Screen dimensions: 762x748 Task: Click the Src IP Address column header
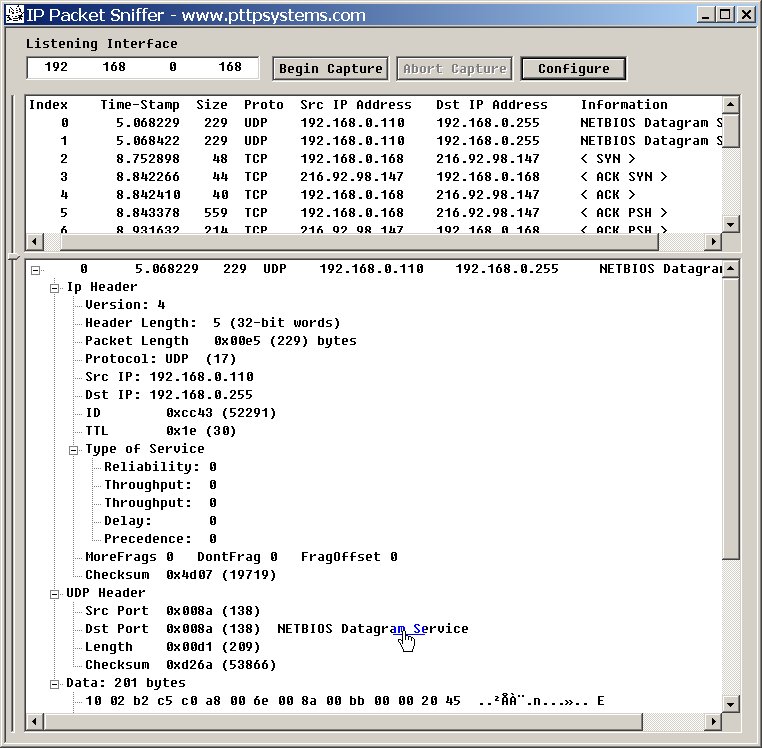[x=355, y=105]
